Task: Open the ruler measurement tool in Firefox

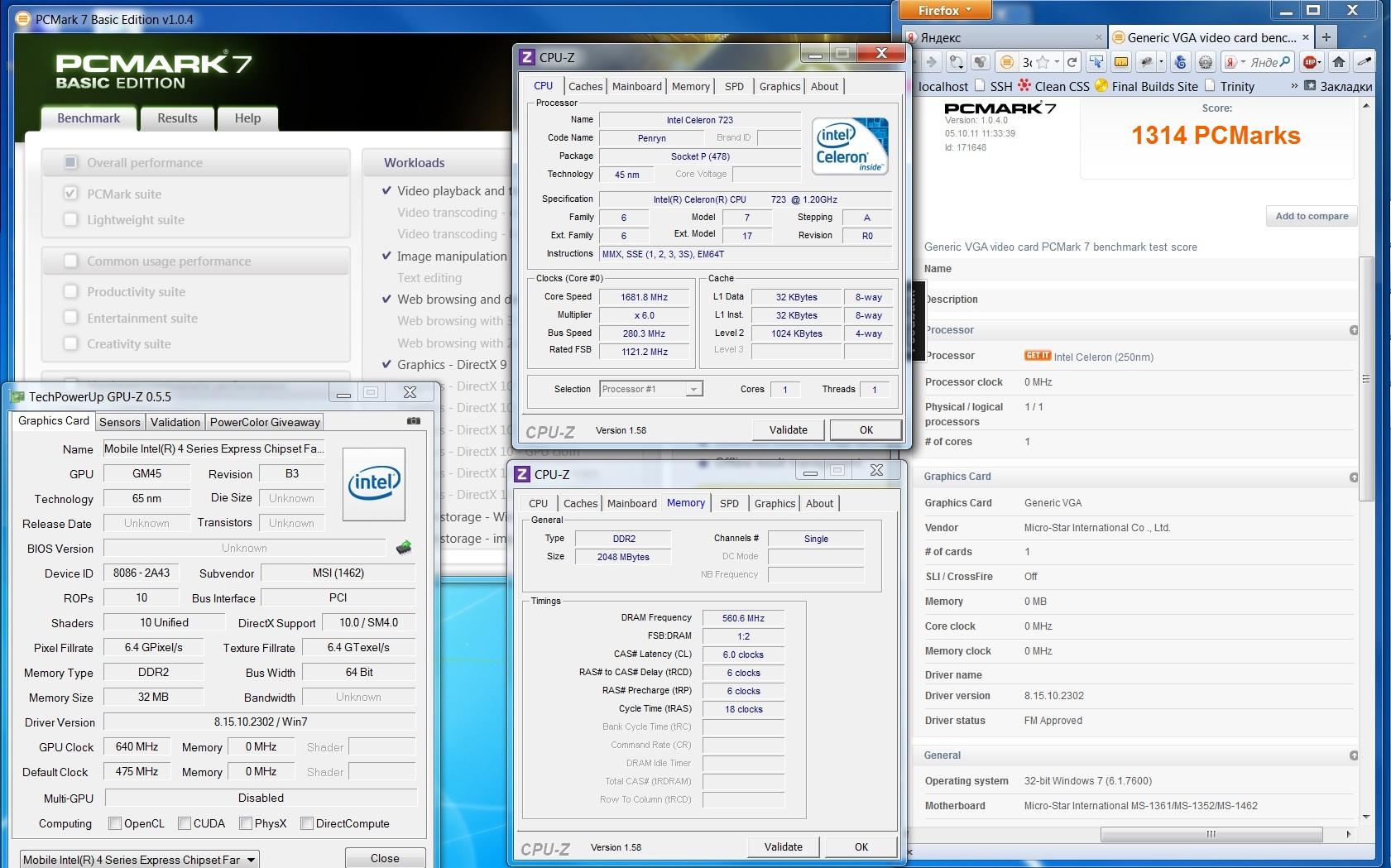Action: tap(1121, 62)
